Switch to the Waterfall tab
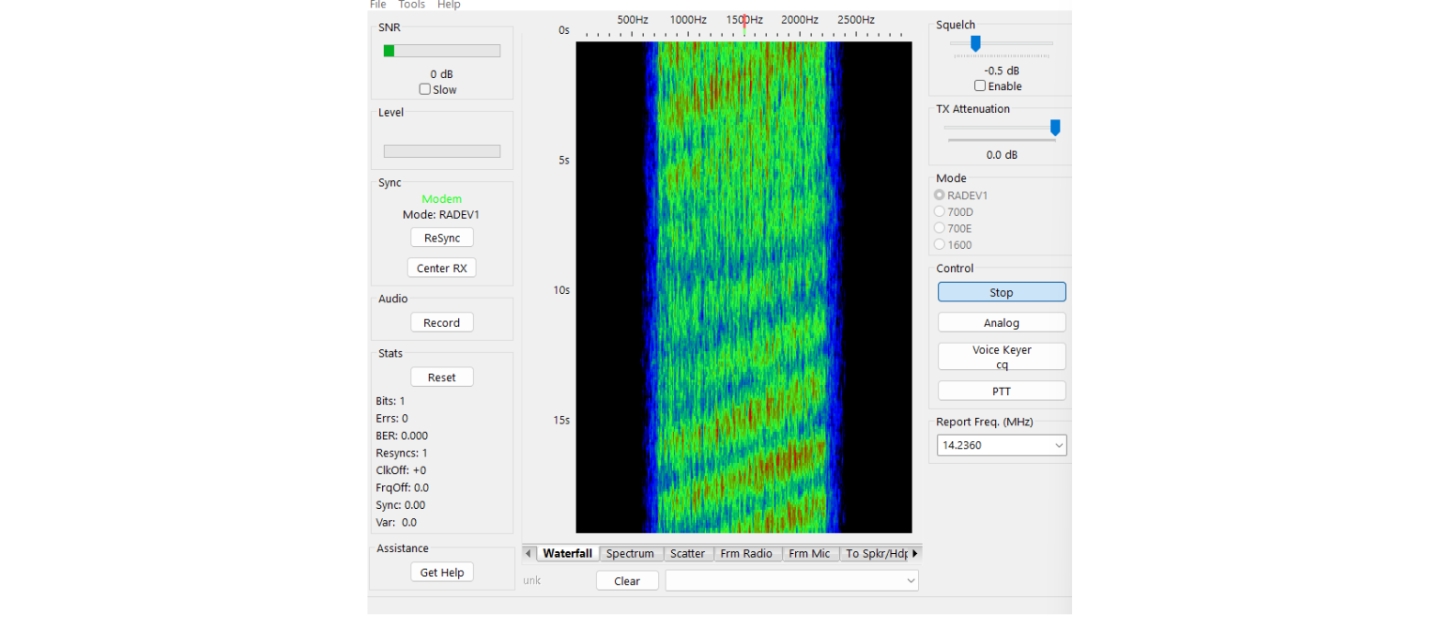Image resolution: width=1440 pixels, height=625 pixels. click(567, 553)
